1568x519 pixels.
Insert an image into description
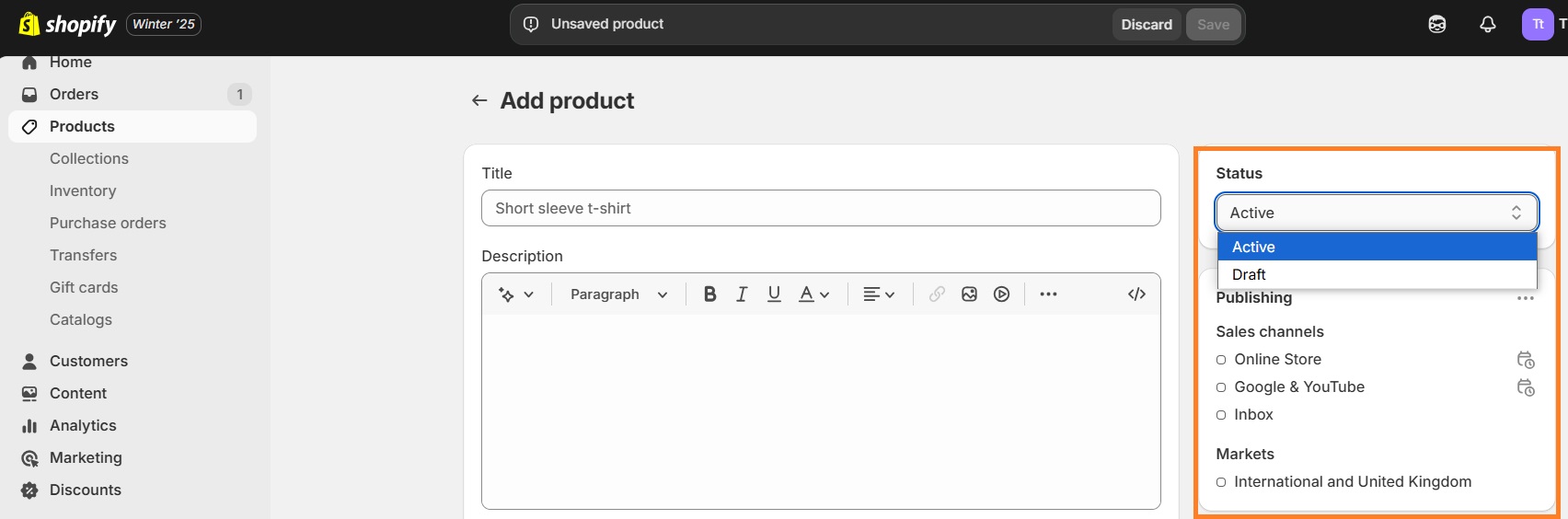point(969,294)
